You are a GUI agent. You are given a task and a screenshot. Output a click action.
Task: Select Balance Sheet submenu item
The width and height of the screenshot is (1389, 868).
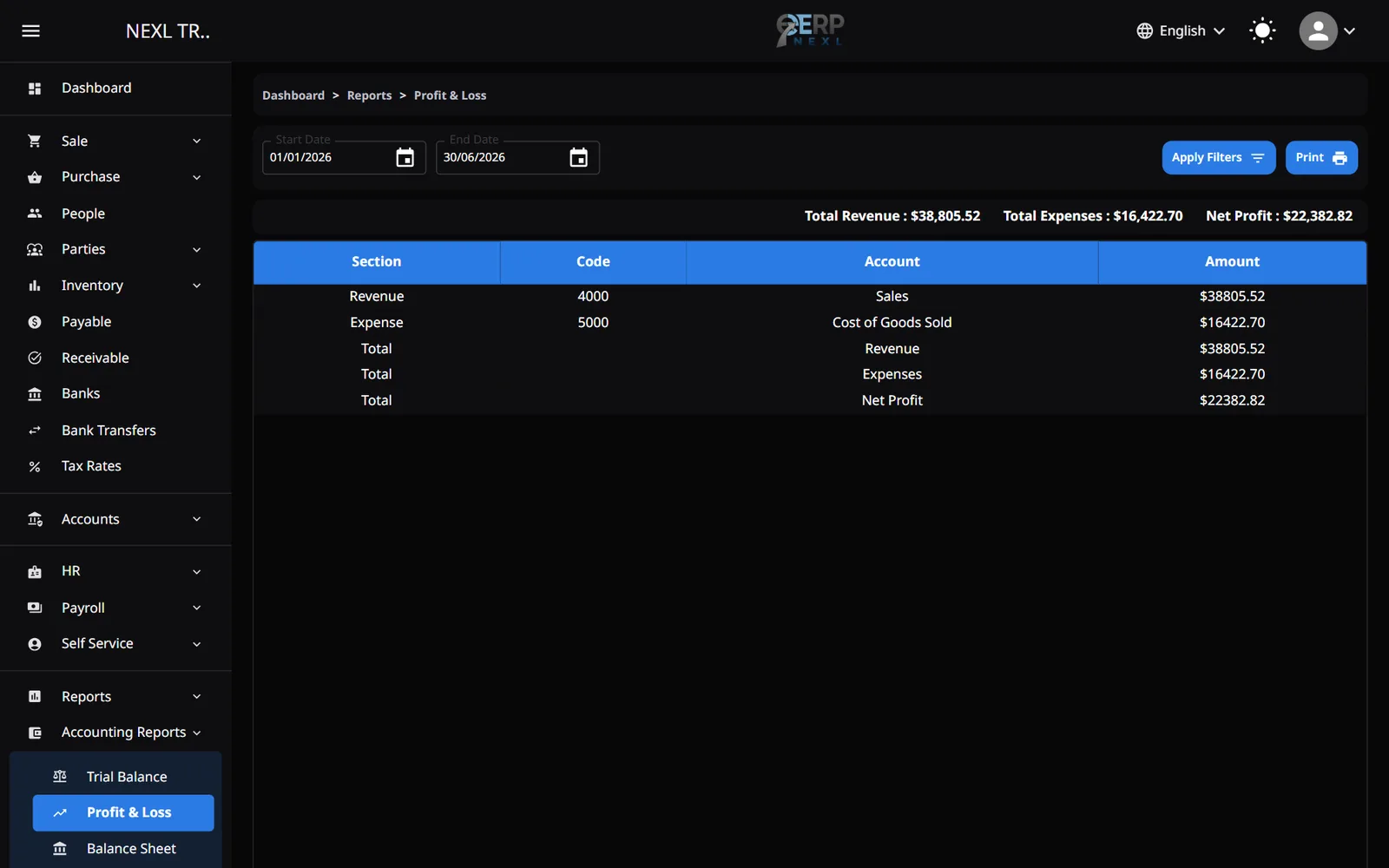[123, 849]
